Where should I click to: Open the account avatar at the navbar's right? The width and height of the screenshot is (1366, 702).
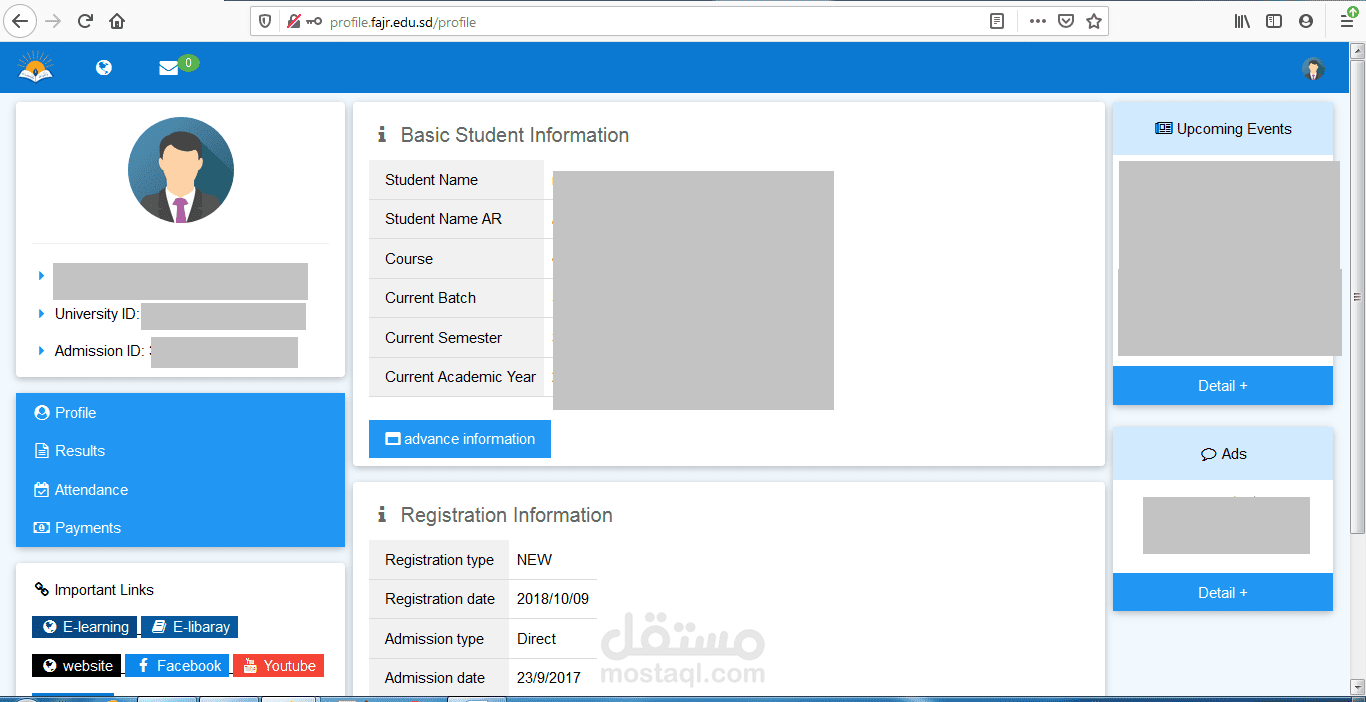1313,68
